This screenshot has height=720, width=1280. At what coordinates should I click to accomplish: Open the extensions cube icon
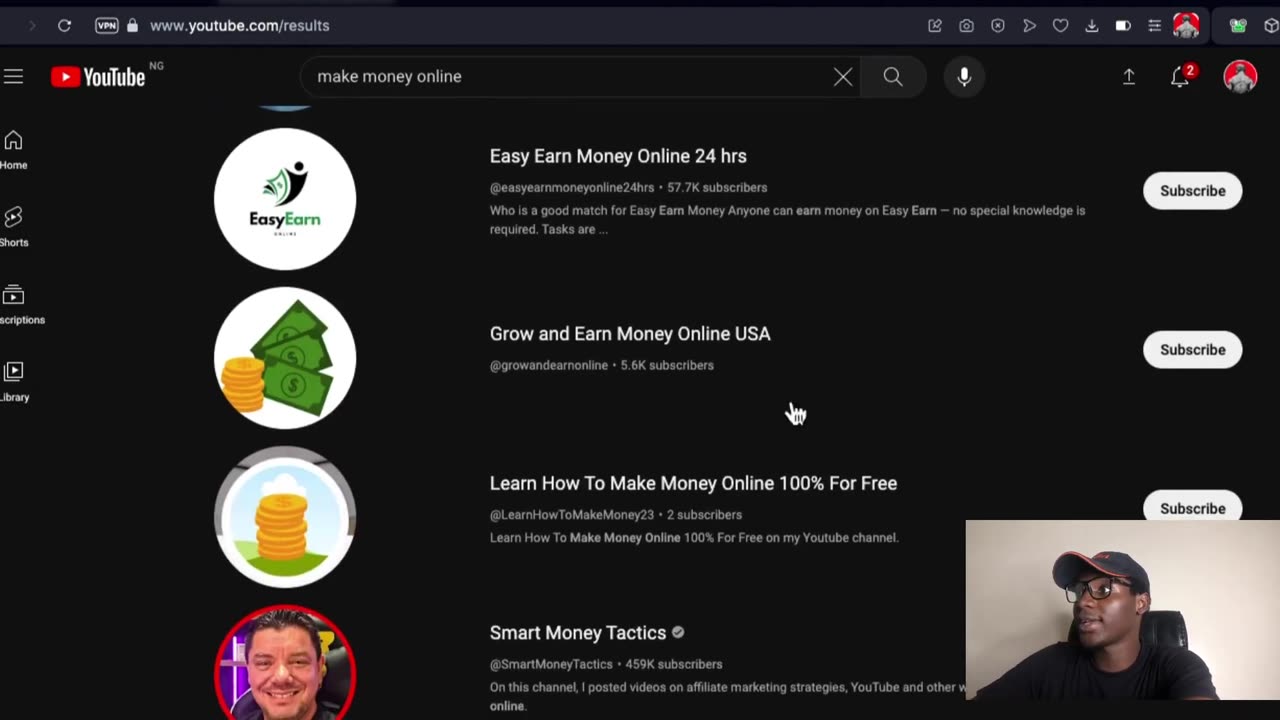(x=1271, y=26)
